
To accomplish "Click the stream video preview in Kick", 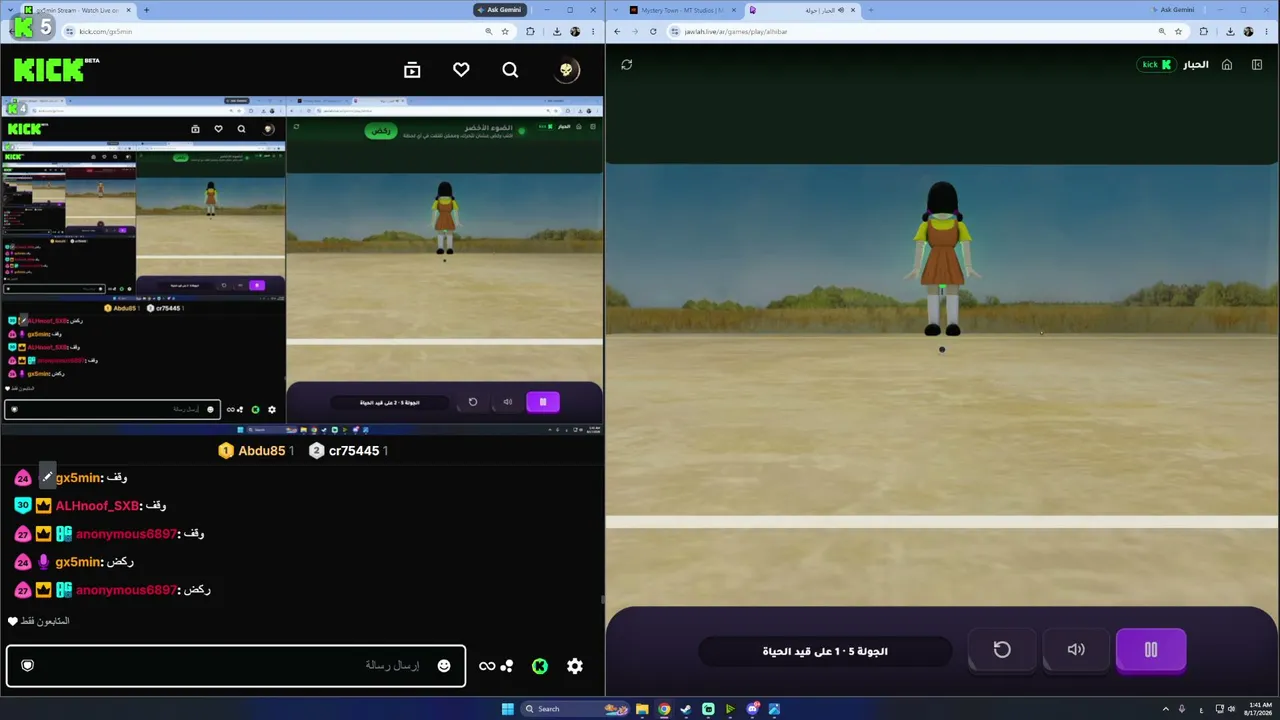I will point(302,265).
